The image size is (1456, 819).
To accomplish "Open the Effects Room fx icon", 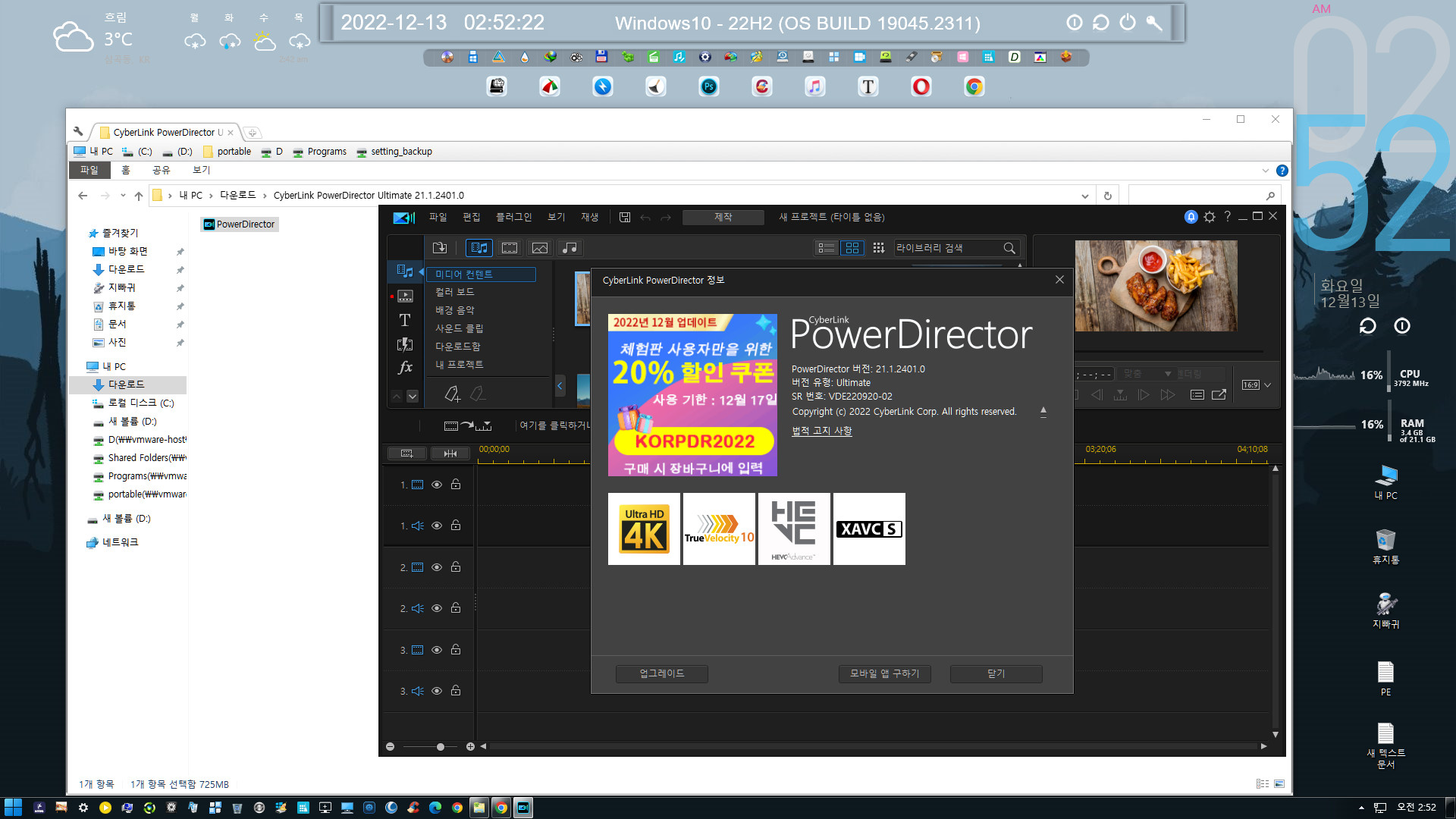I will click(405, 368).
